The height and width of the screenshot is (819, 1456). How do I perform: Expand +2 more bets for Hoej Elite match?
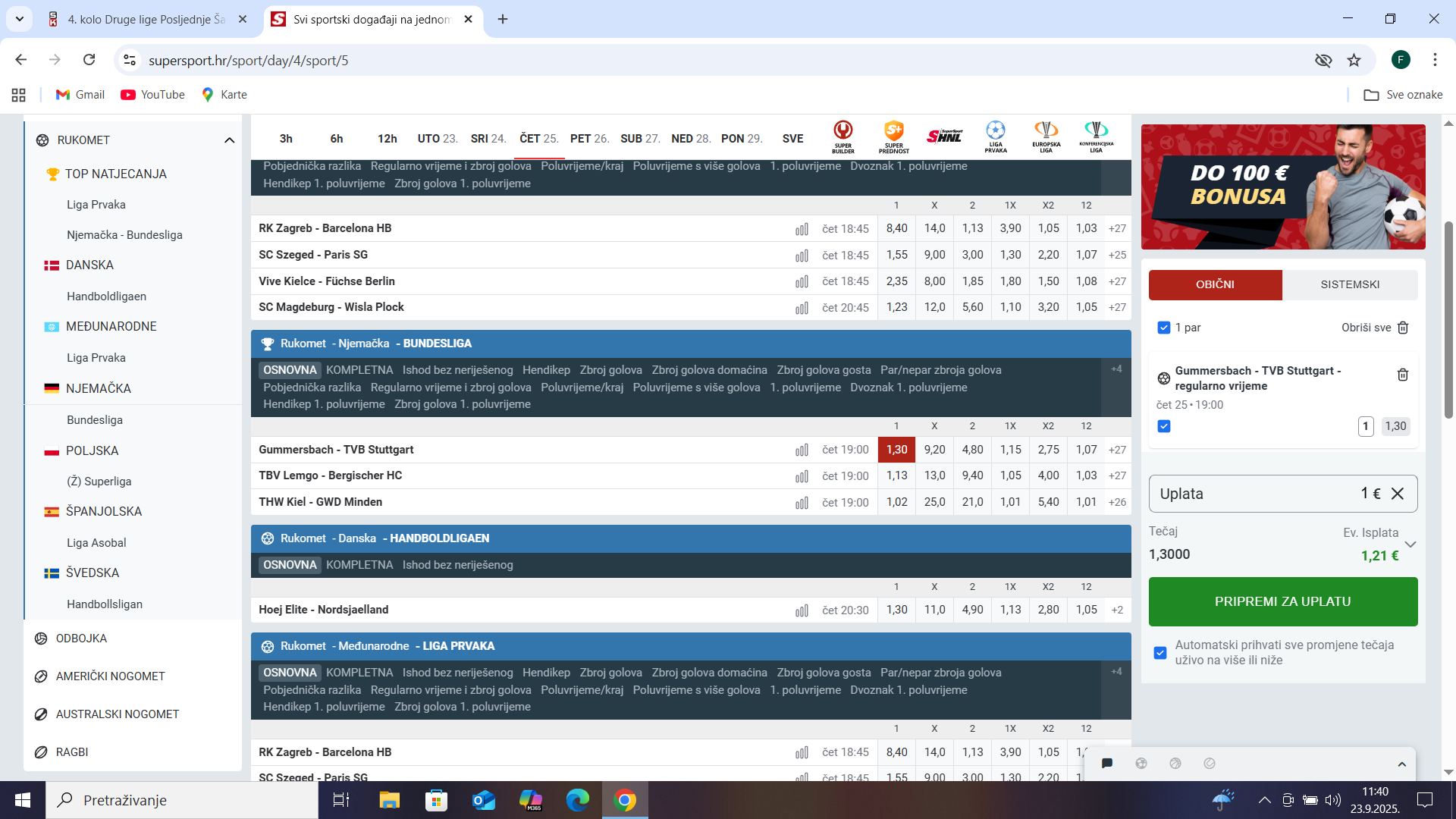(x=1117, y=610)
